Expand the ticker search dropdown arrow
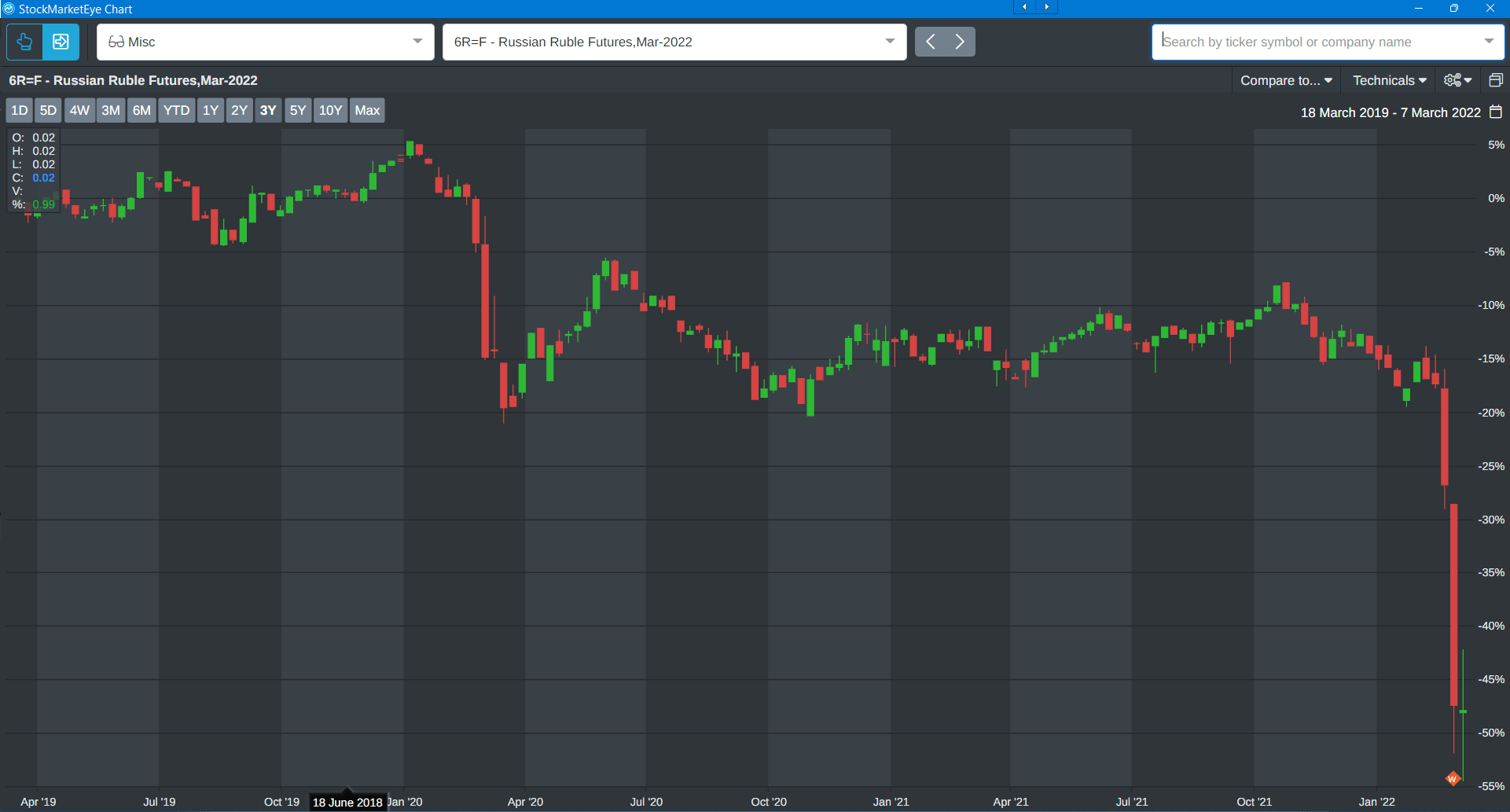Image resolution: width=1510 pixels, height=812 pixels. (1488, 42)
